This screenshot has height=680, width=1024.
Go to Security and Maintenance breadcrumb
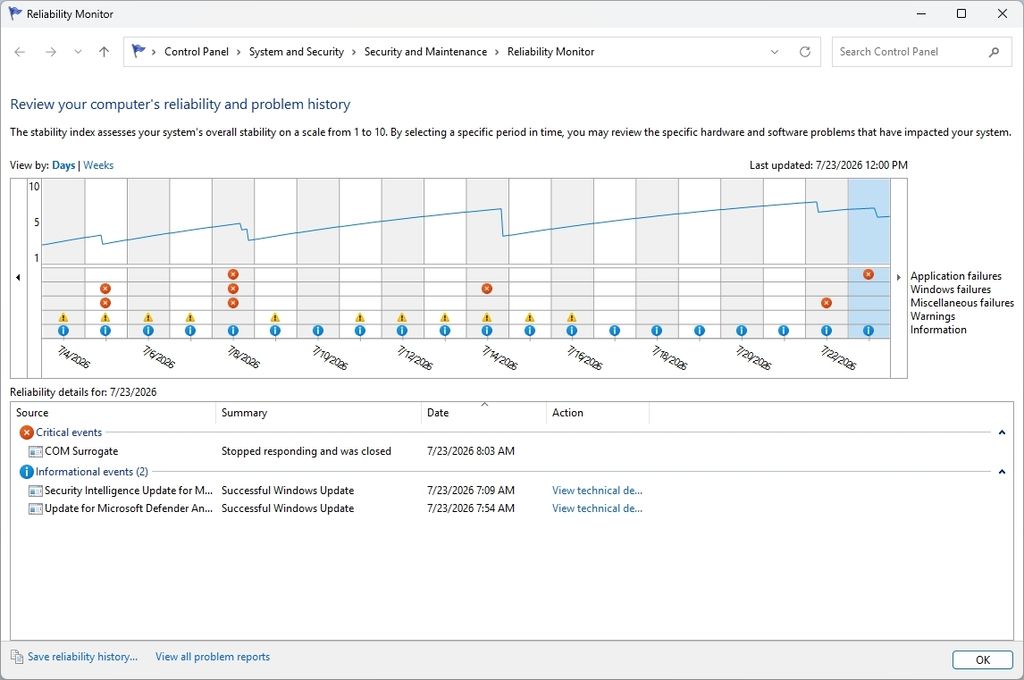(425, 52)
